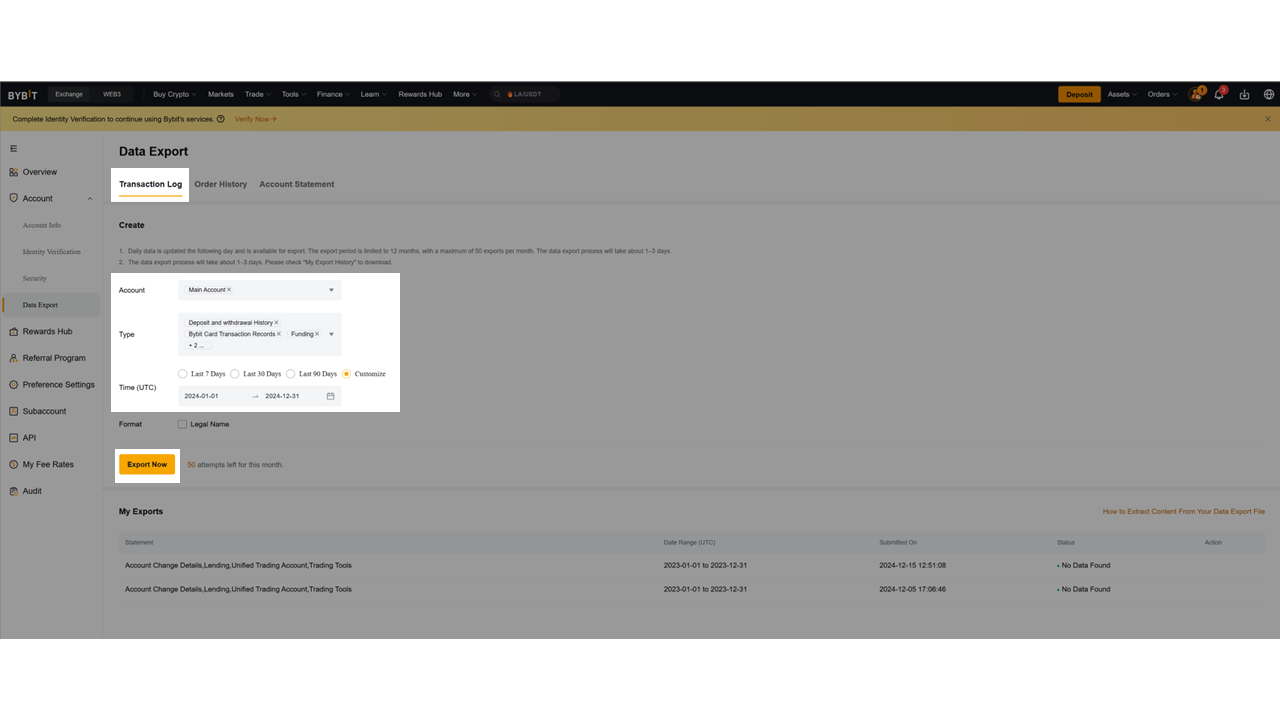Expand the Buy Crypto menu
This screenshot has height=720, width=1280.
(175, 95)
